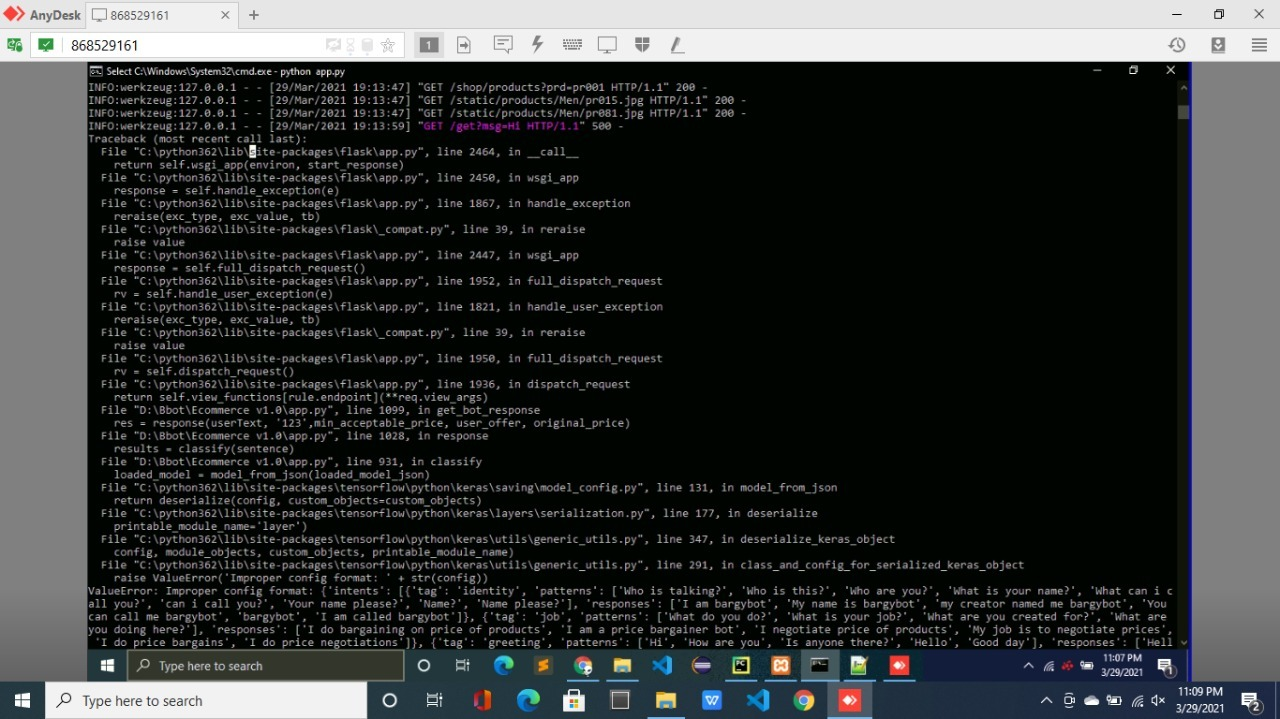Viewport: 1280px width, 719px height.
Task: Expand remote system tray hidden icons
Action: tap(1029, 666)
